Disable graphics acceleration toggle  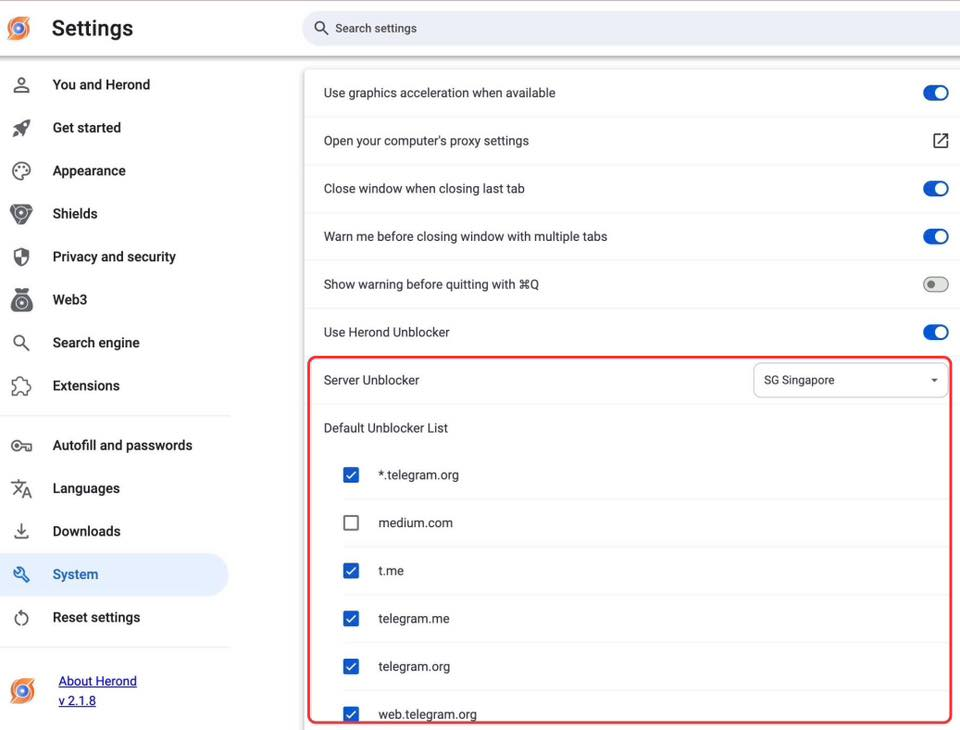pos(936,93)
